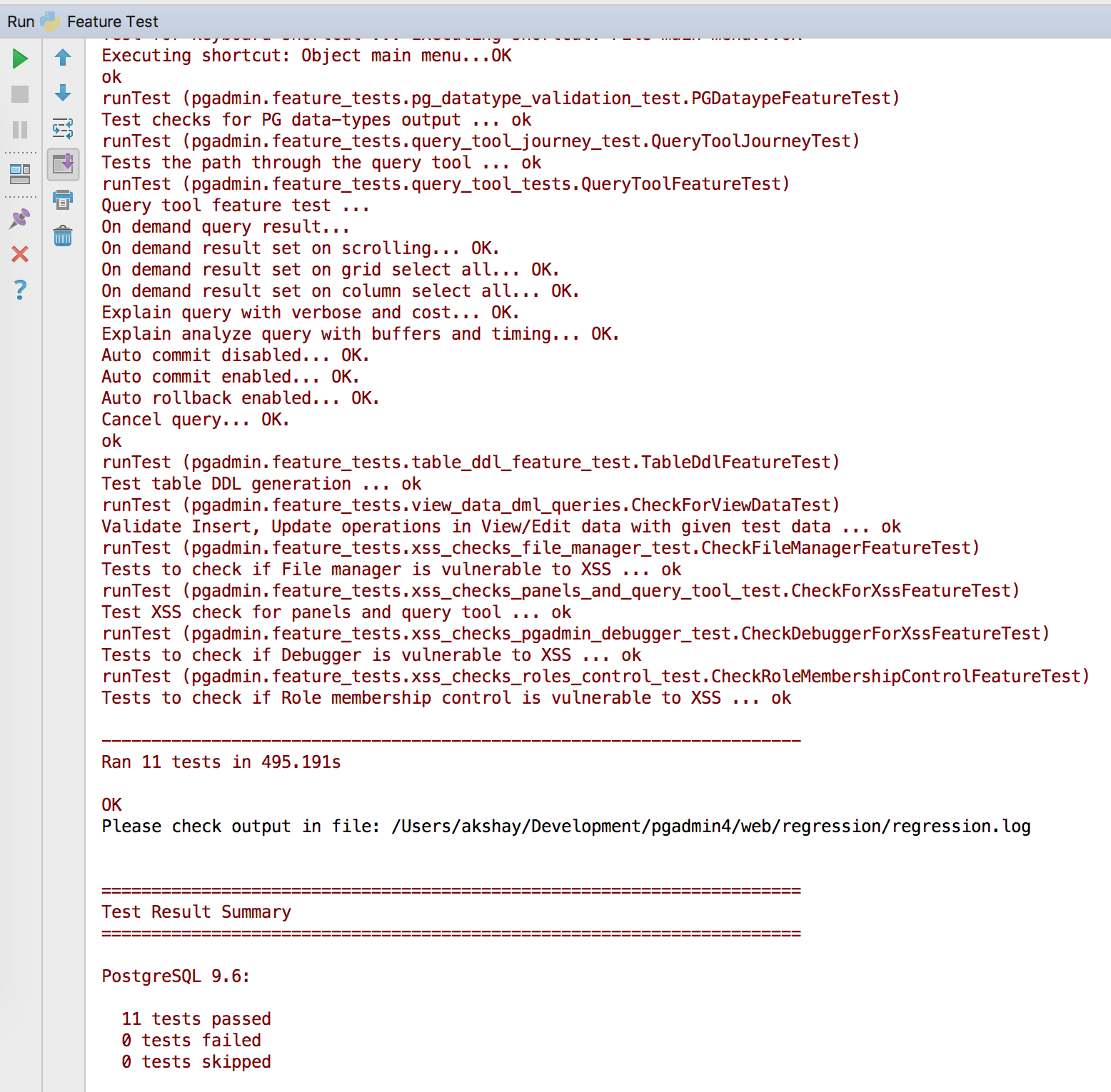Click the 'Ran 11 tests in 495.191s' line
This screenshot has width=1111, height=1092.
(x=221, y=762)
